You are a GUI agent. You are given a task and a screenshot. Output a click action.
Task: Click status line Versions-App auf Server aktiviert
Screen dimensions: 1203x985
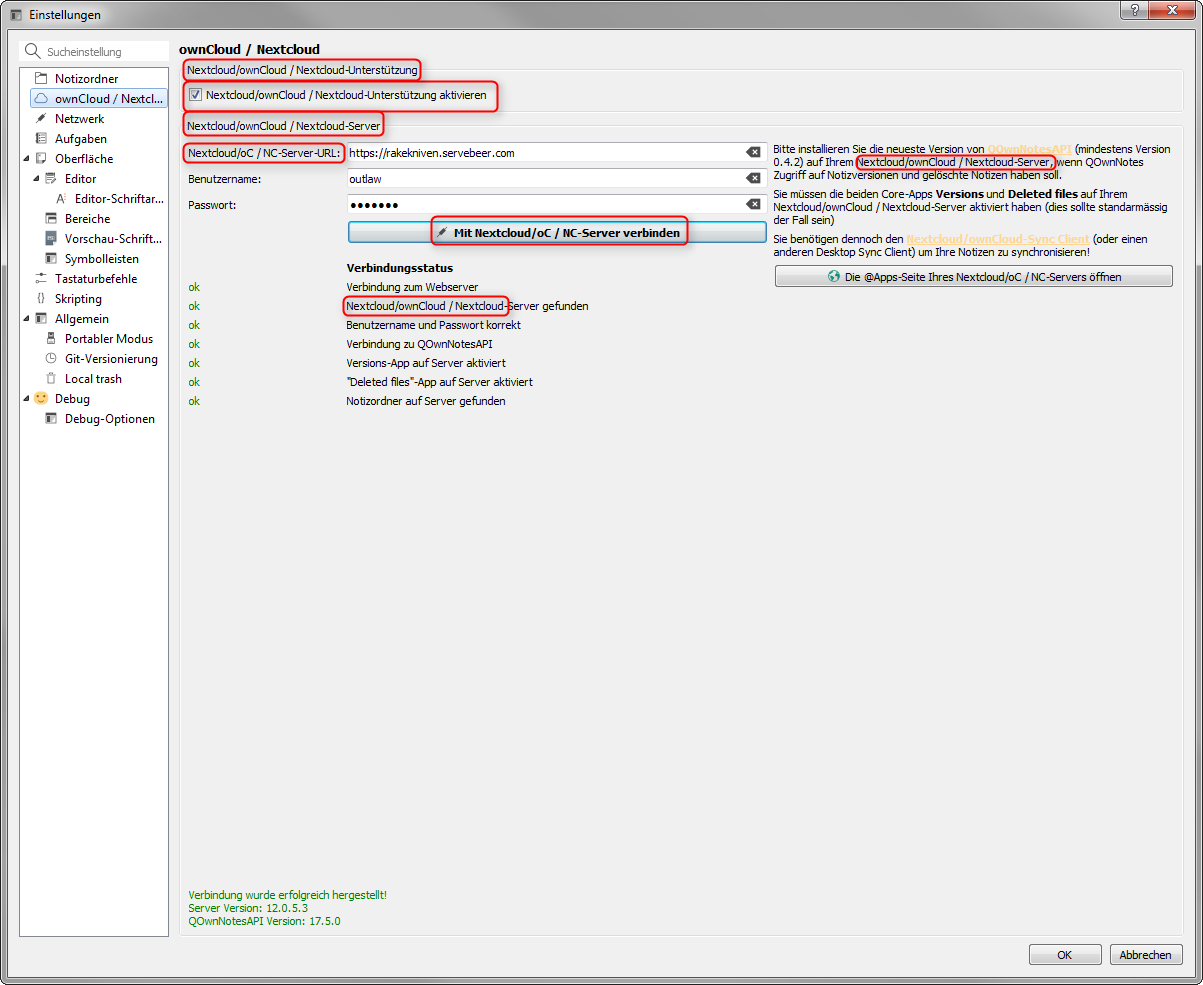click(x=425, y=363)
